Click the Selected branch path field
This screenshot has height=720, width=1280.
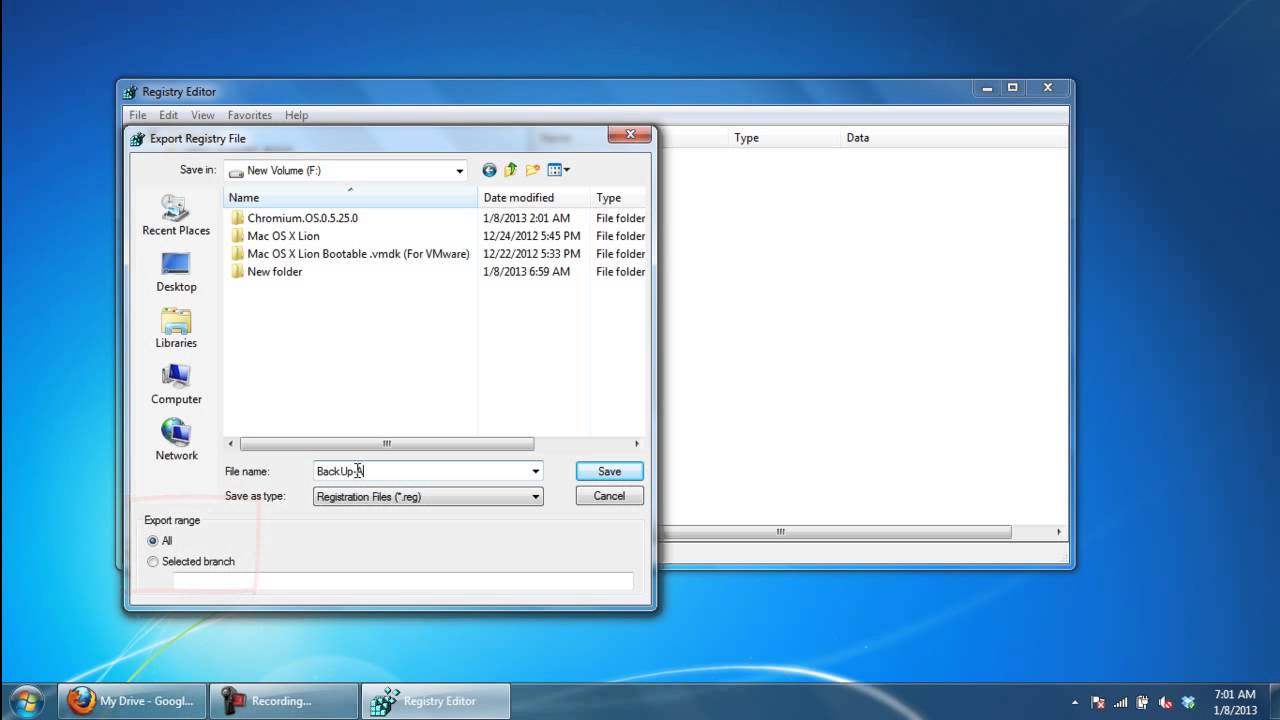point(403,581)
